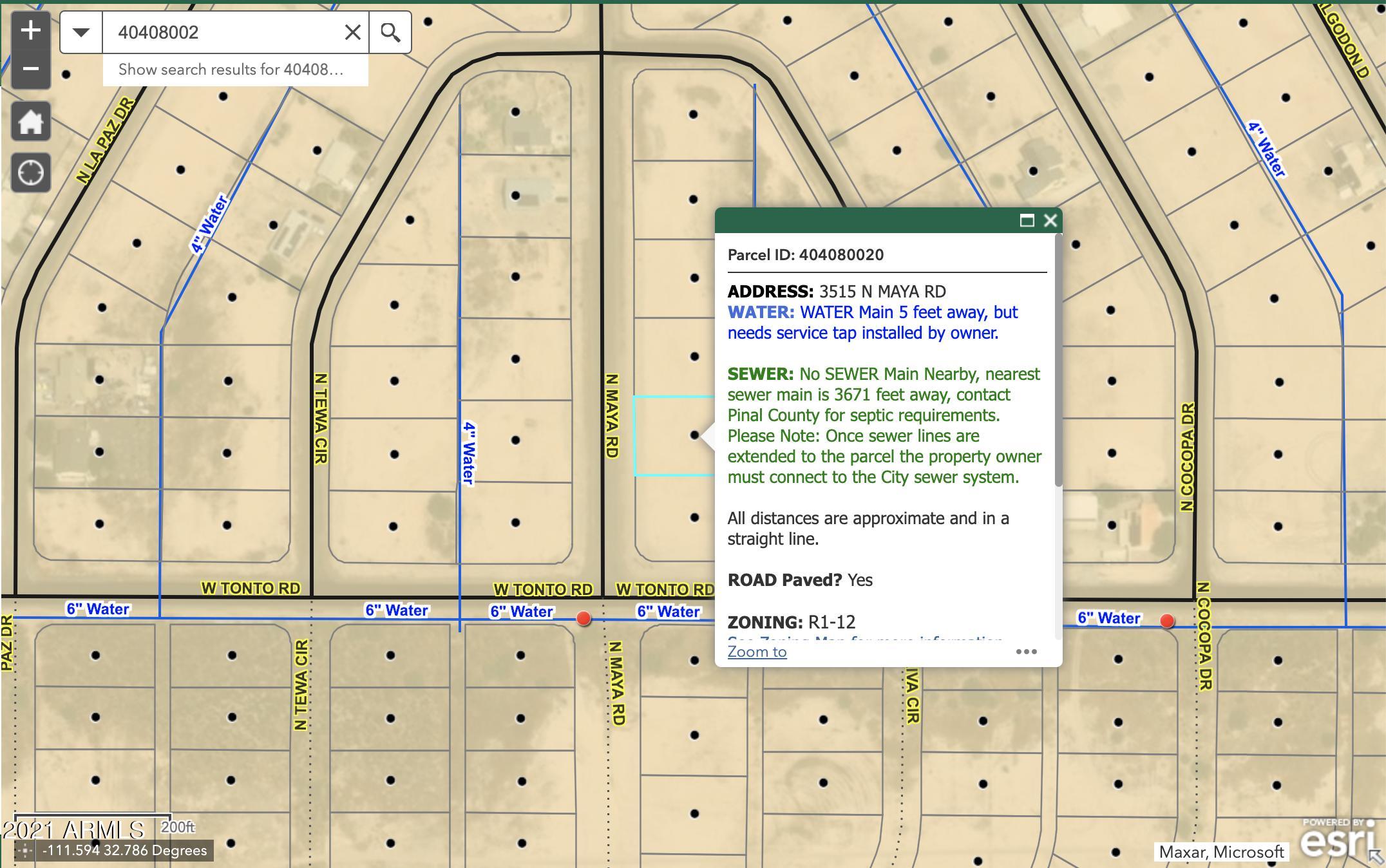1386x868 pixels.
Task: Click the 200ft scale bar label
Action: point(178,827)
